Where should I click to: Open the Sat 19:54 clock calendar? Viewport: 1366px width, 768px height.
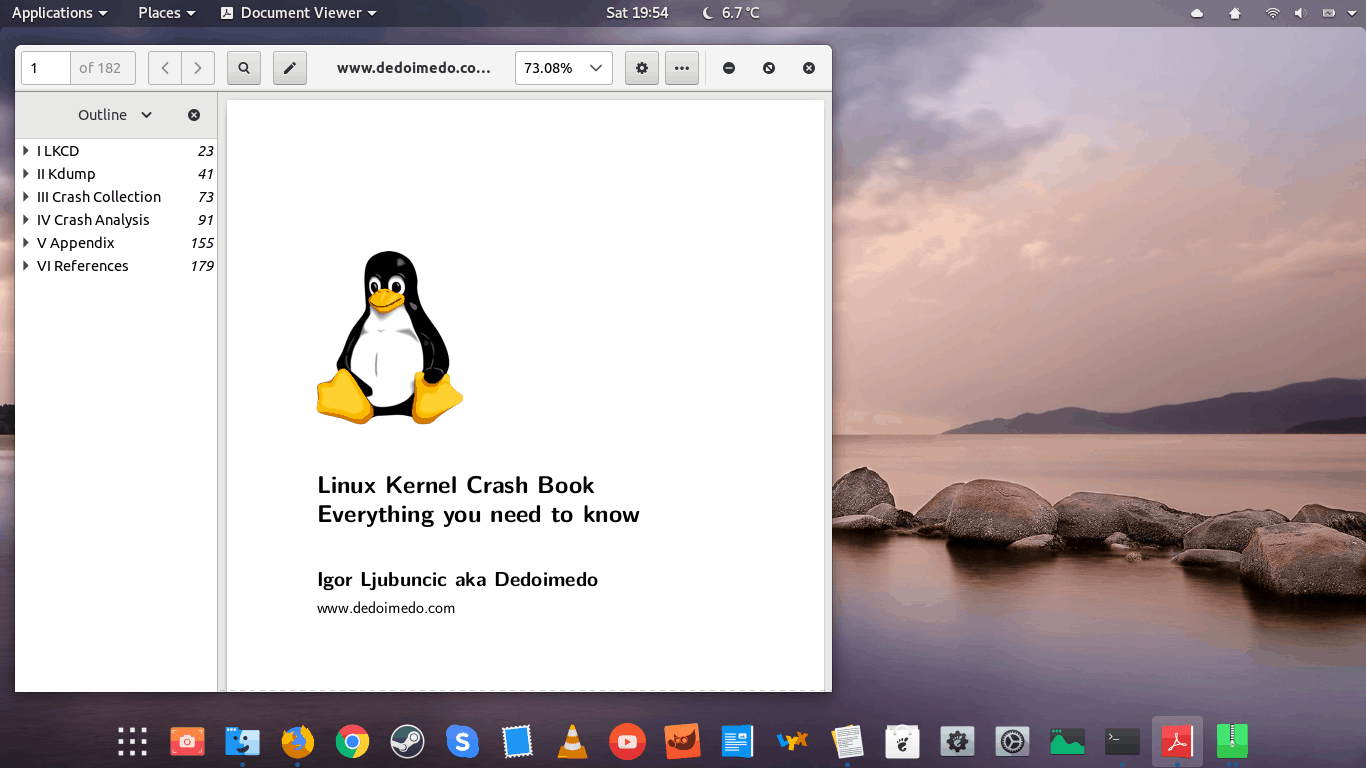point(637,13)
